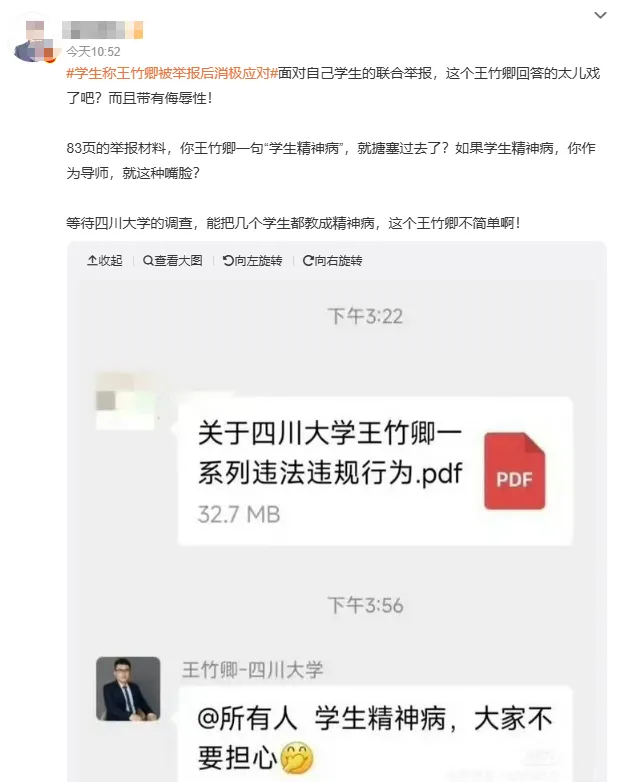Click 王竹卿 suited profile photo in chat
This screenshot has height=782, width=618.
pos(128,689)
